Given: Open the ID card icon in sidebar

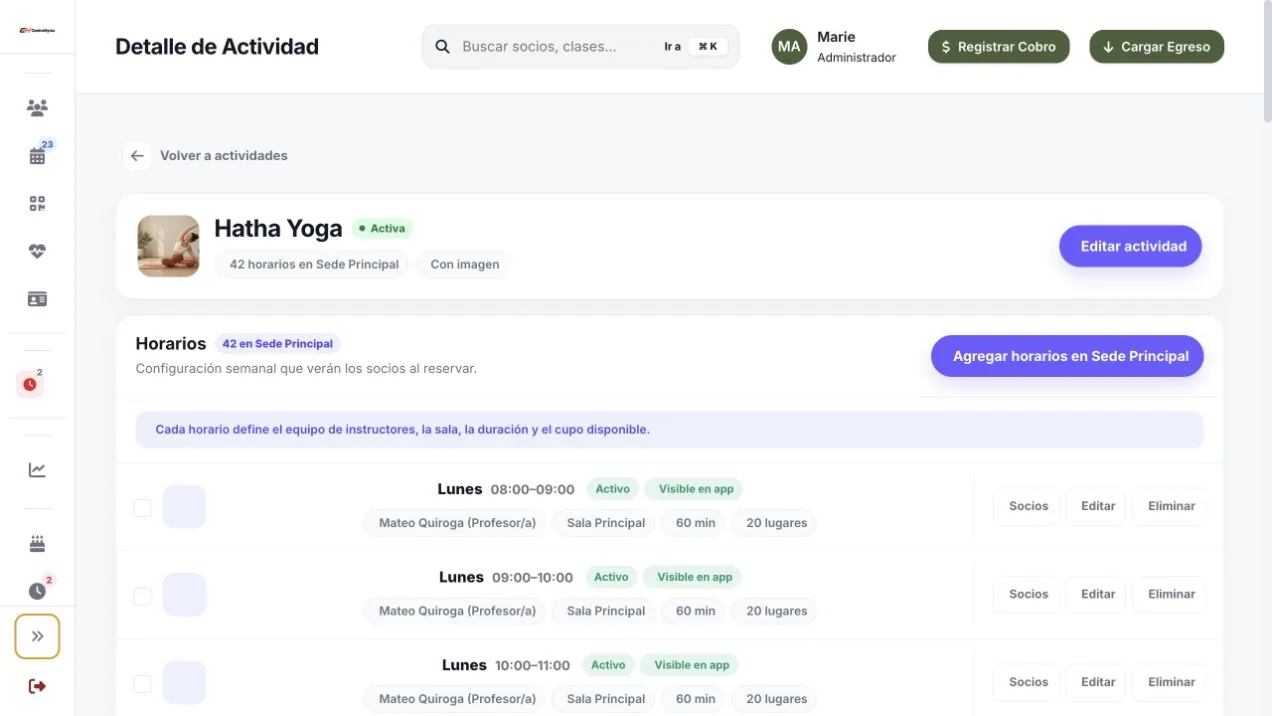Looking at the screenshot, I should click(37, 299).
